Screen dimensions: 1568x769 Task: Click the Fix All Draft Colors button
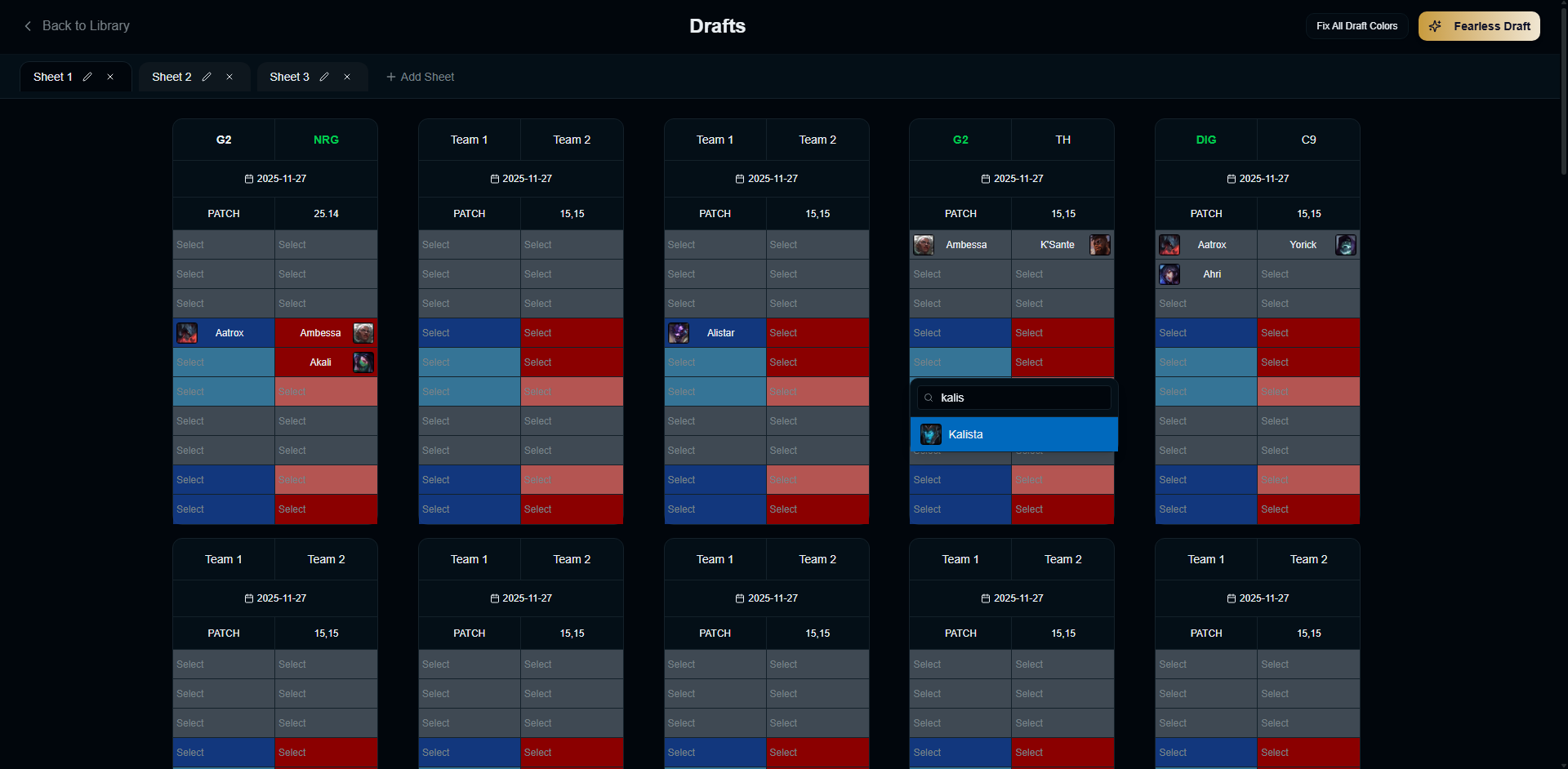pos(1356,25)
